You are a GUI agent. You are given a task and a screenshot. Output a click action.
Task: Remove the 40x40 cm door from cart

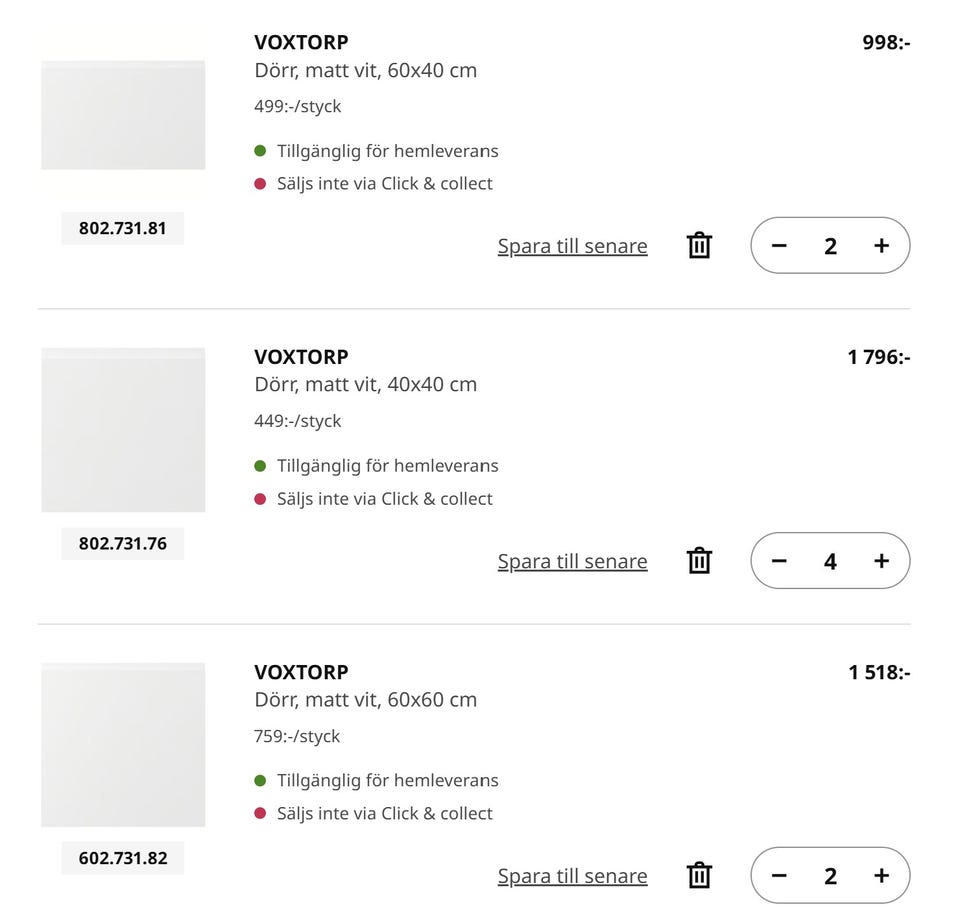click(699, 560)
